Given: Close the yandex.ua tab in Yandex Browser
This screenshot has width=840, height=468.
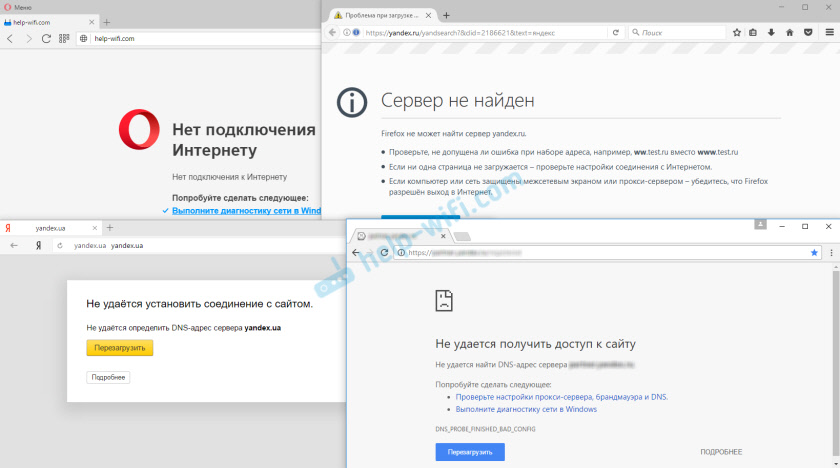Looking at the screenshot, I should [x=95, y=228].
